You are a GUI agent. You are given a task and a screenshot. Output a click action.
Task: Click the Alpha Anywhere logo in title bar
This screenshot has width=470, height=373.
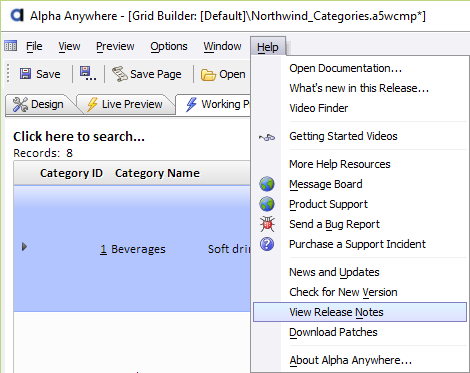point(17,15)
